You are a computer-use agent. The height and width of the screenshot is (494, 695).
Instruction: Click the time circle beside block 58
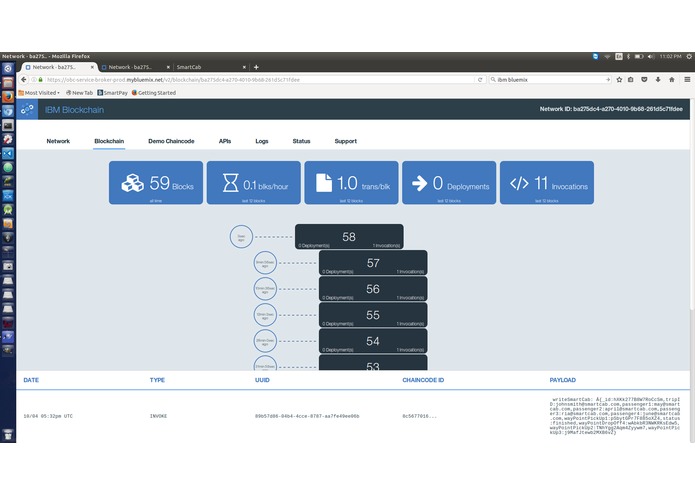[x=241, y=237]
